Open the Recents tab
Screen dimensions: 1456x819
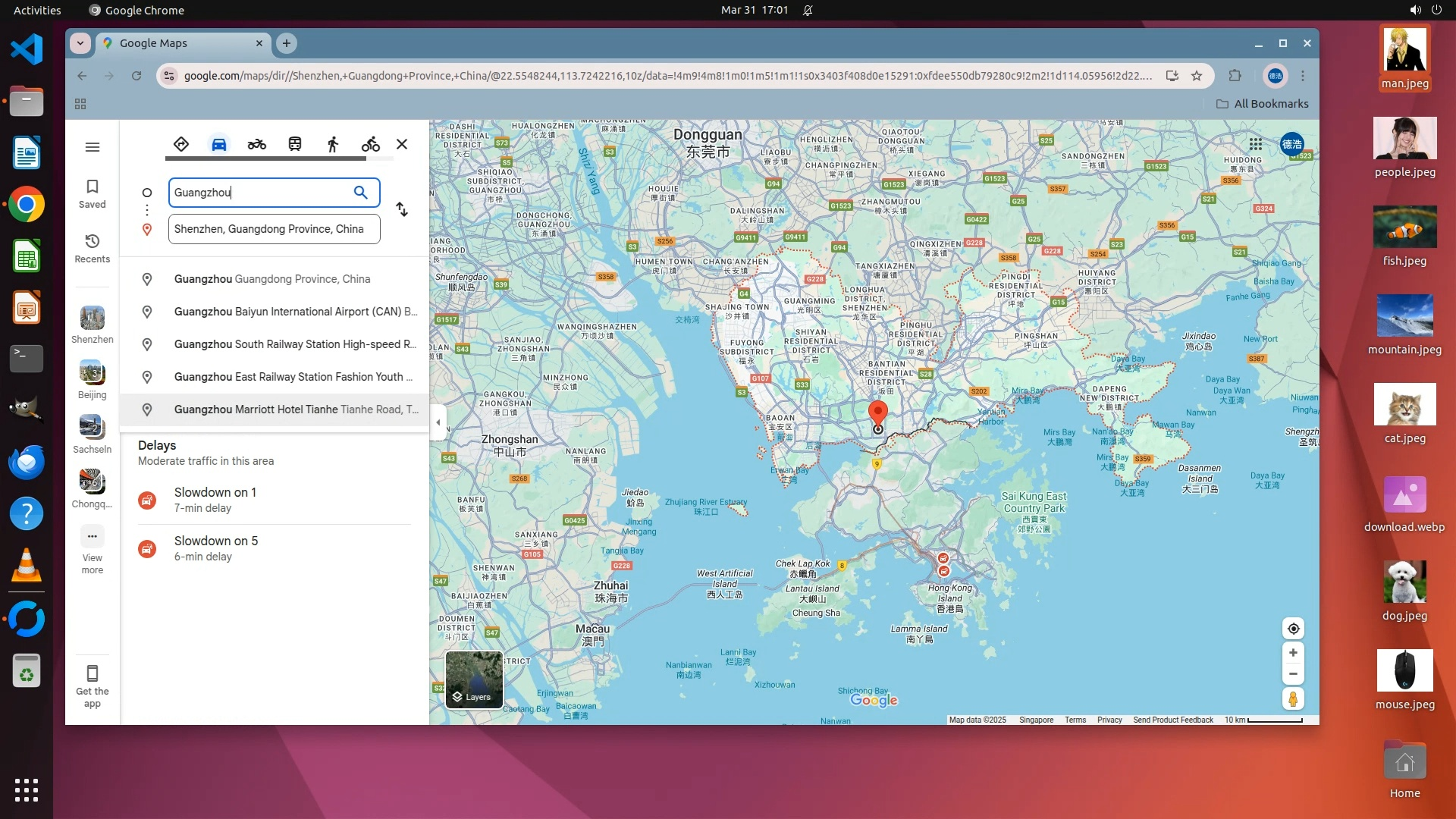[x=93, y=248]
